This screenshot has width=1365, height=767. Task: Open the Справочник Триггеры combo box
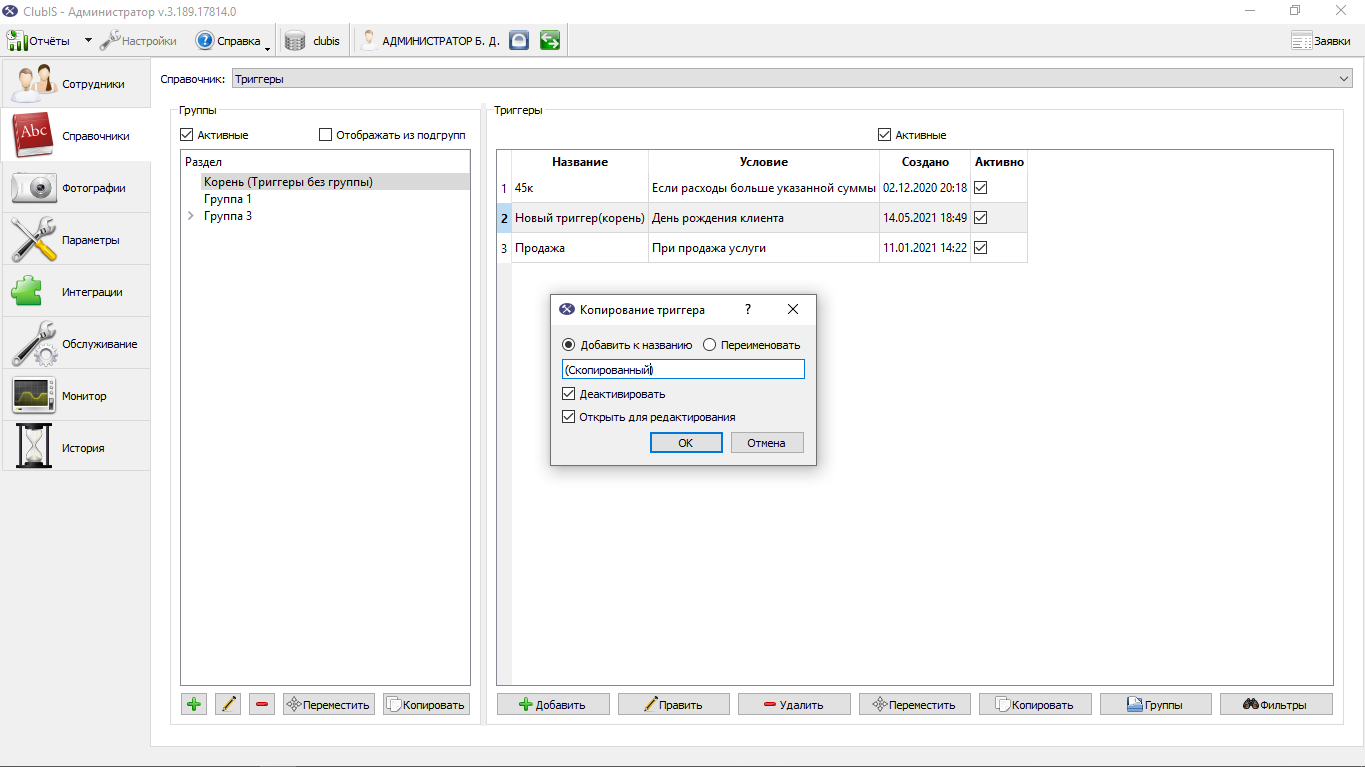(792, 78)
